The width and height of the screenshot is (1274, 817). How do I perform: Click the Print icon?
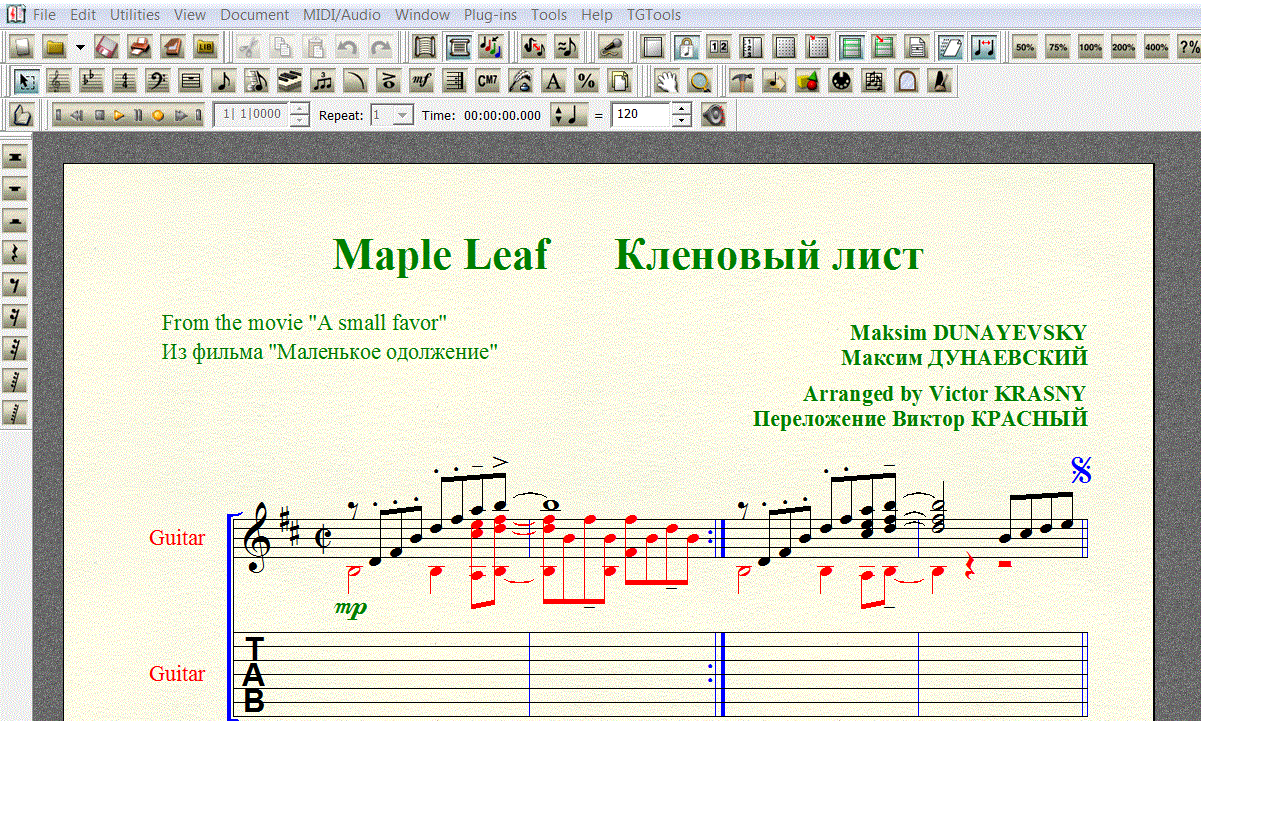[139, 47]
